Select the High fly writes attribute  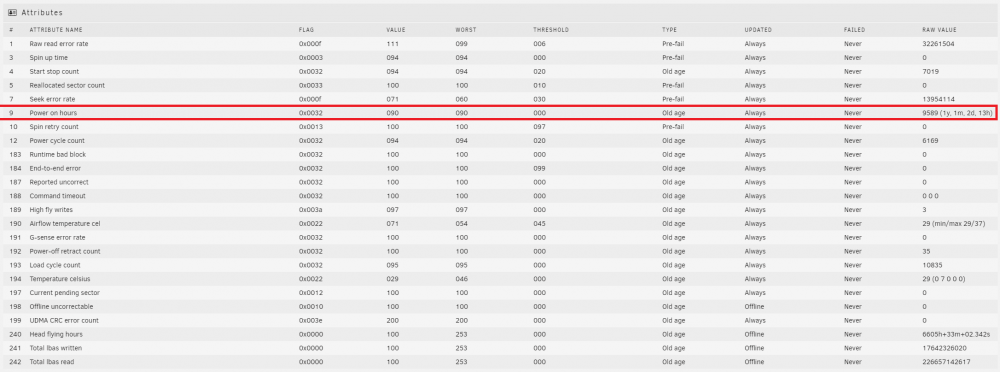tap(51, 210)
